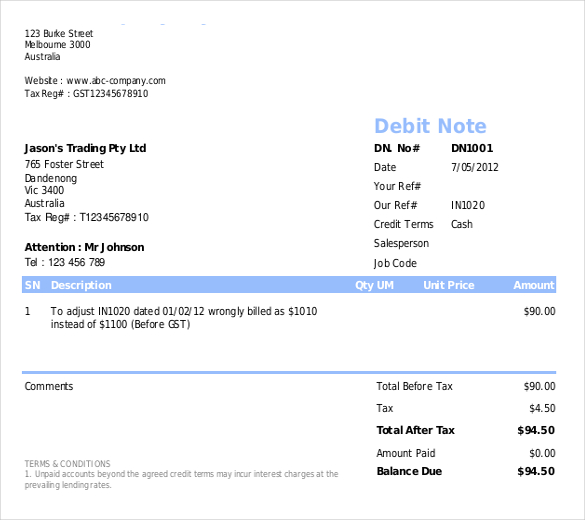The image size is (585, 520).
Task: Click the website www.abc-company.com line
Action: pos(95,81)
